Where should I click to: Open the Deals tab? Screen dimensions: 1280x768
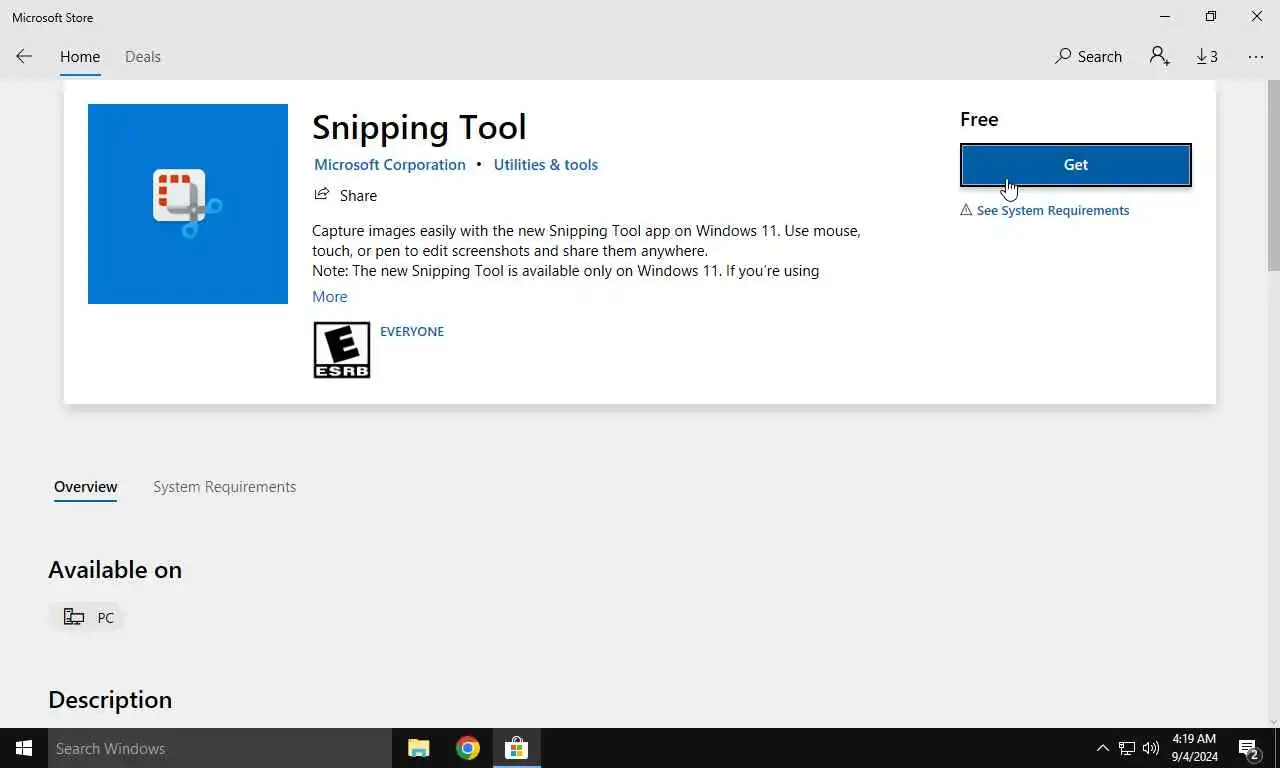tap(143, 56)
